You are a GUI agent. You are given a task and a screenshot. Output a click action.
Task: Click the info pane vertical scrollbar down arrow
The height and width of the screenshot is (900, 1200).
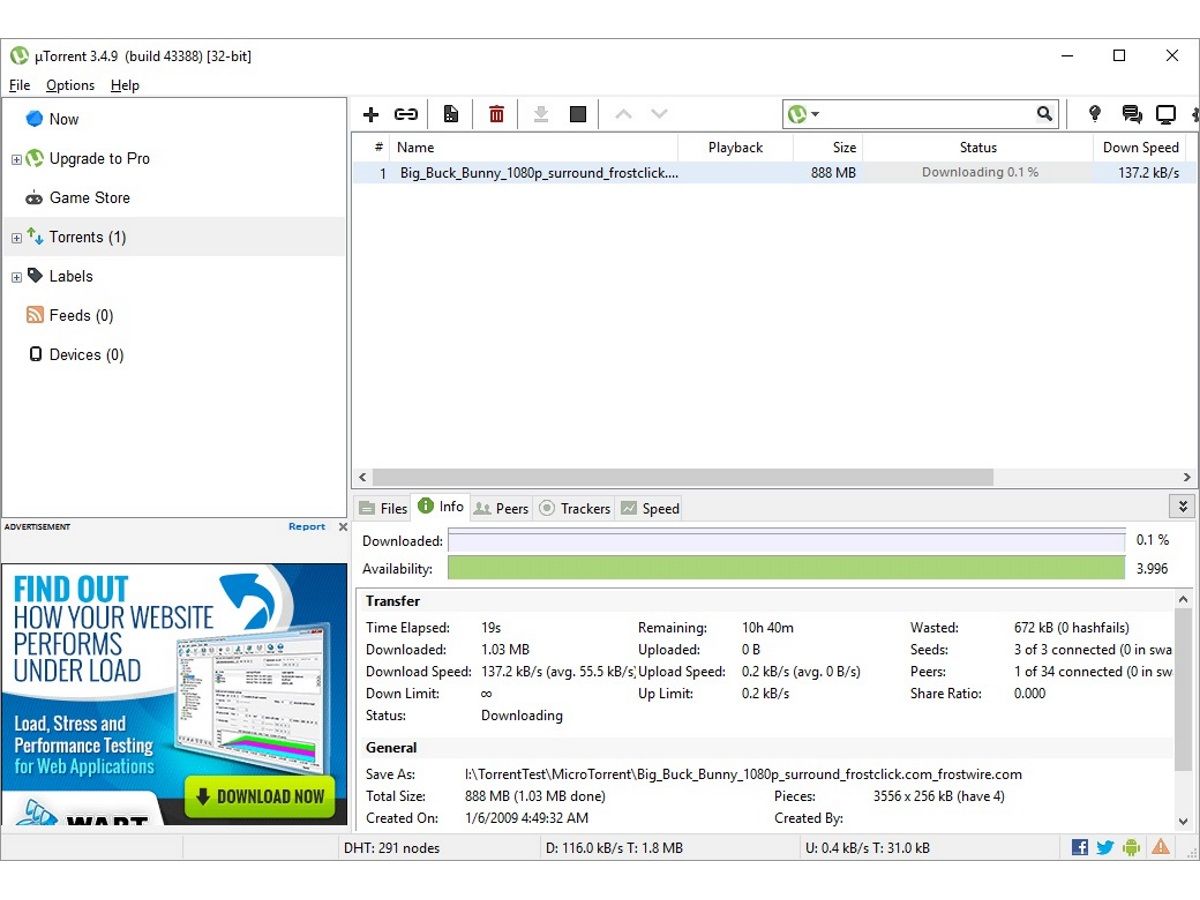tap(1184, 821)
